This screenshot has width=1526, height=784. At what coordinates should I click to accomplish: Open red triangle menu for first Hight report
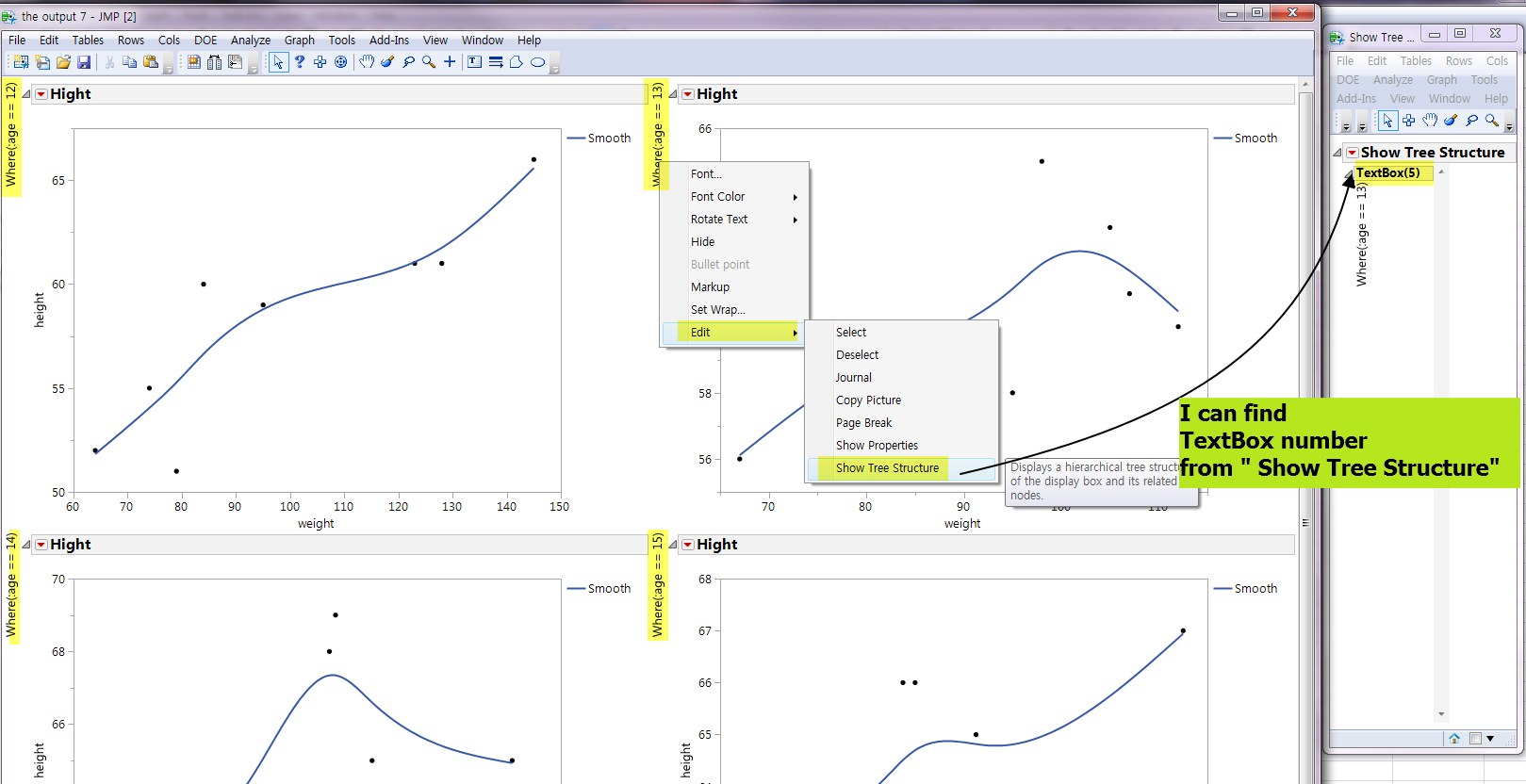pos(41,94)
